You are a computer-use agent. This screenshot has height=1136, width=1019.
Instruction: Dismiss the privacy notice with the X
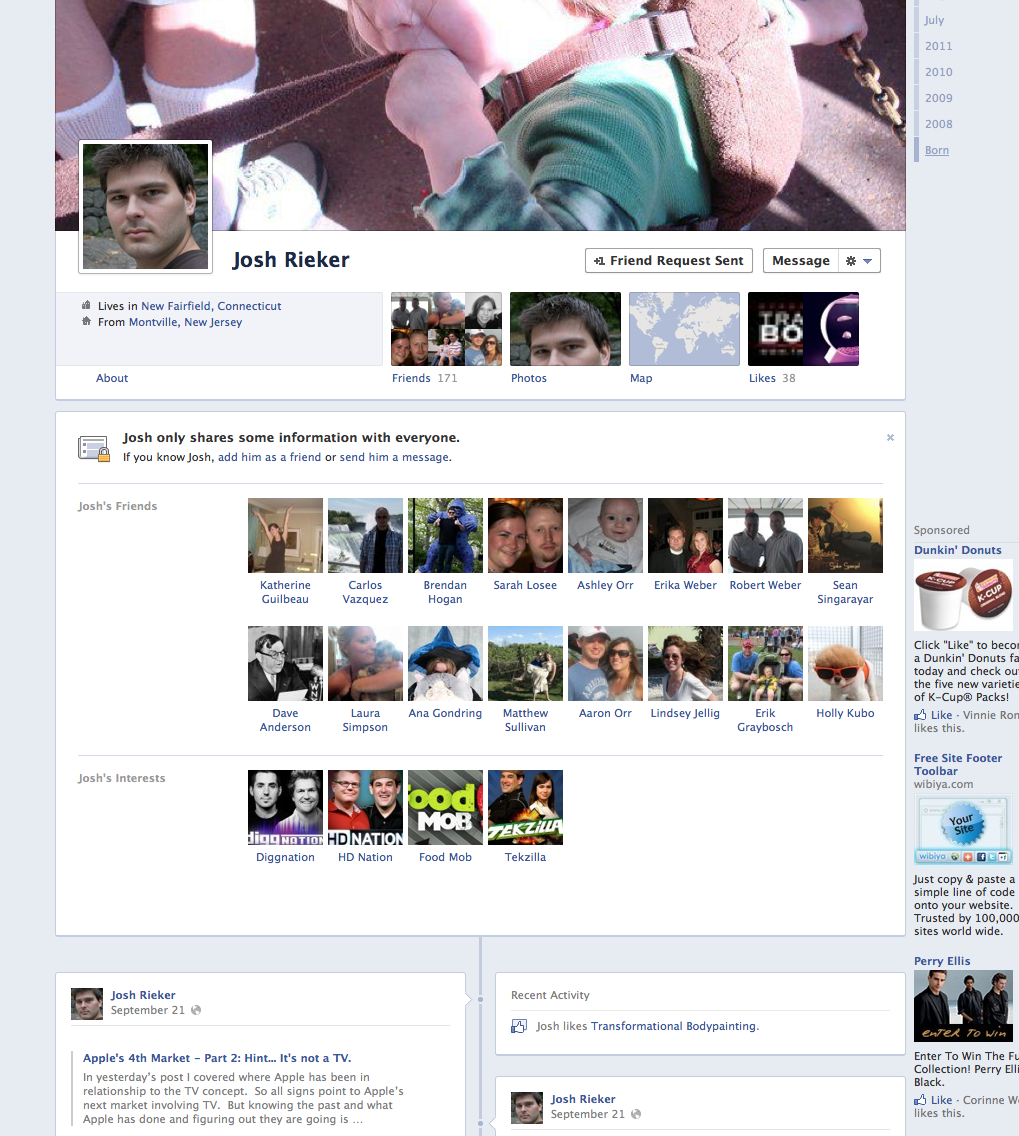click(x=890, y=438)
